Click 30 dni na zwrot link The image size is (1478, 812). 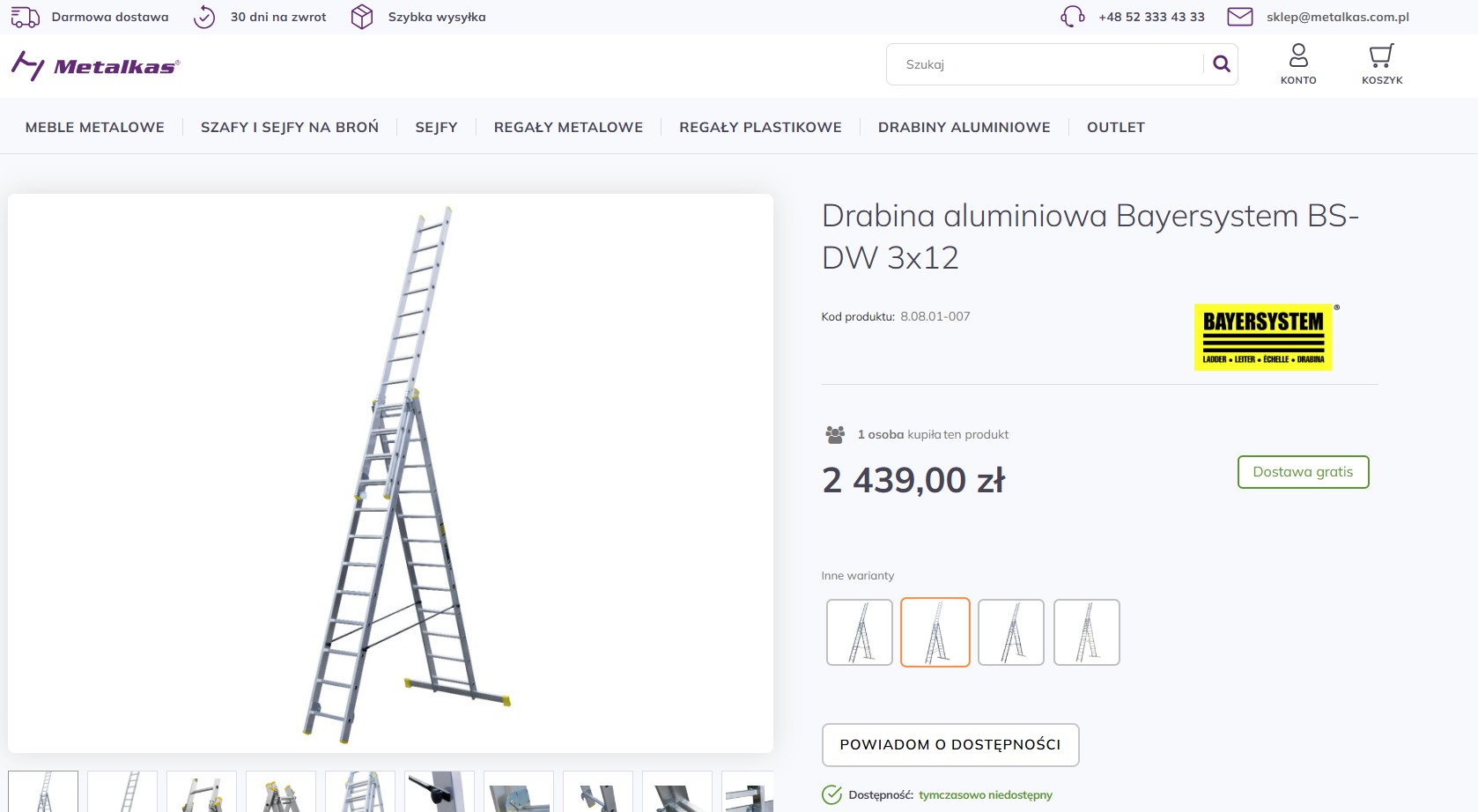pos(278,17)
